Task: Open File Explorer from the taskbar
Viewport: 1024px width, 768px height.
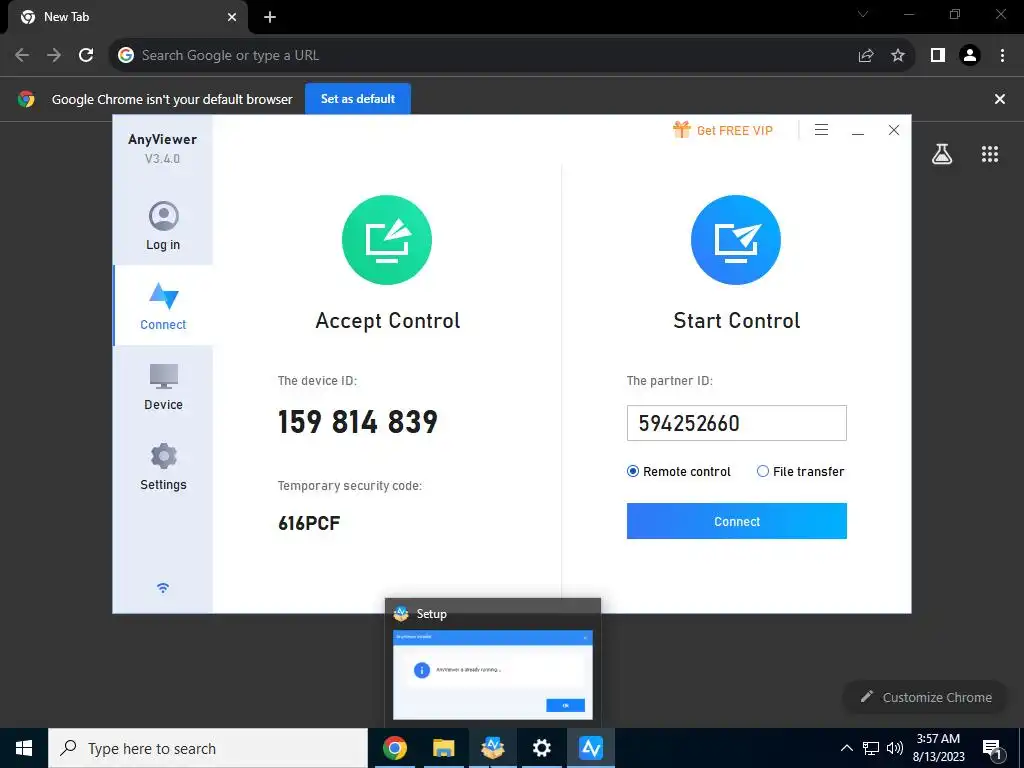Action: (x=443, y=748)
